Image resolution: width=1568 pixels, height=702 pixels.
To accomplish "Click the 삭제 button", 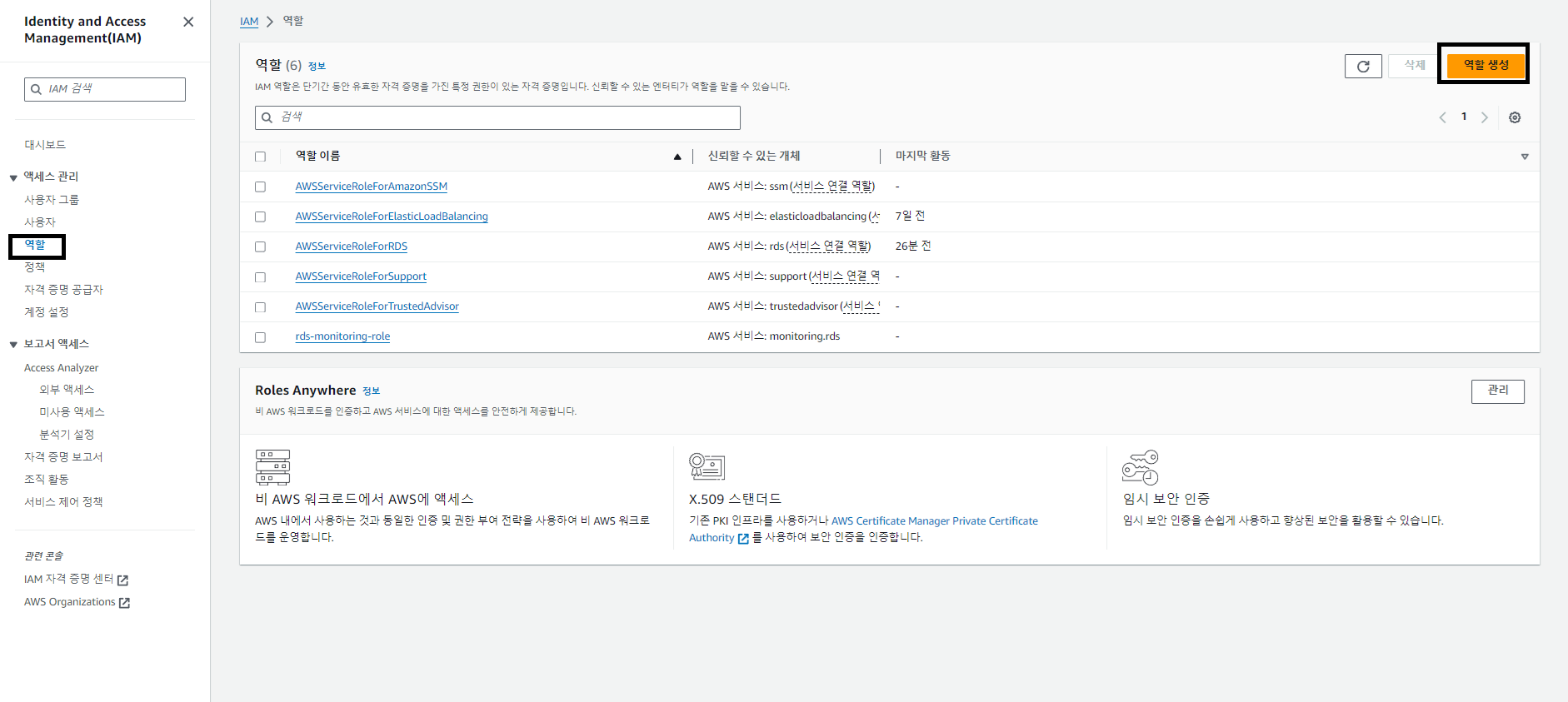I will coord(1415,65).
